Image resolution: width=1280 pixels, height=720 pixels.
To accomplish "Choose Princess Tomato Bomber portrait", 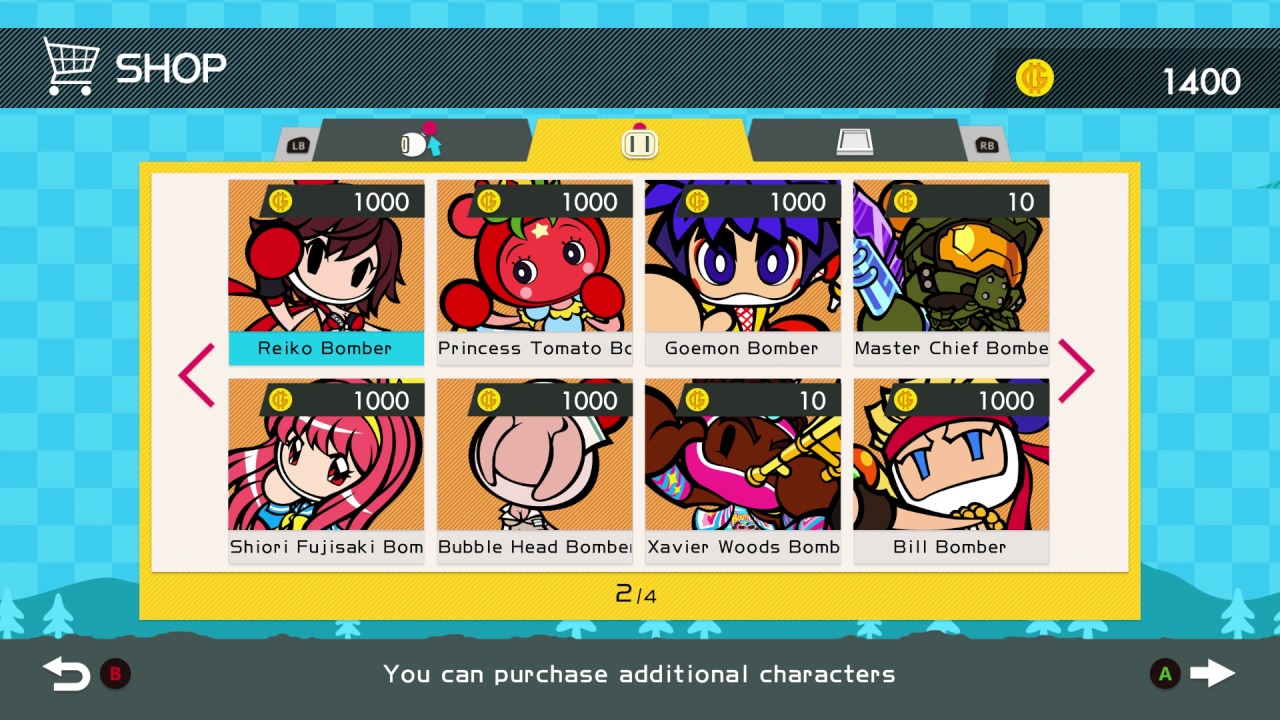I will pos(535,272).
